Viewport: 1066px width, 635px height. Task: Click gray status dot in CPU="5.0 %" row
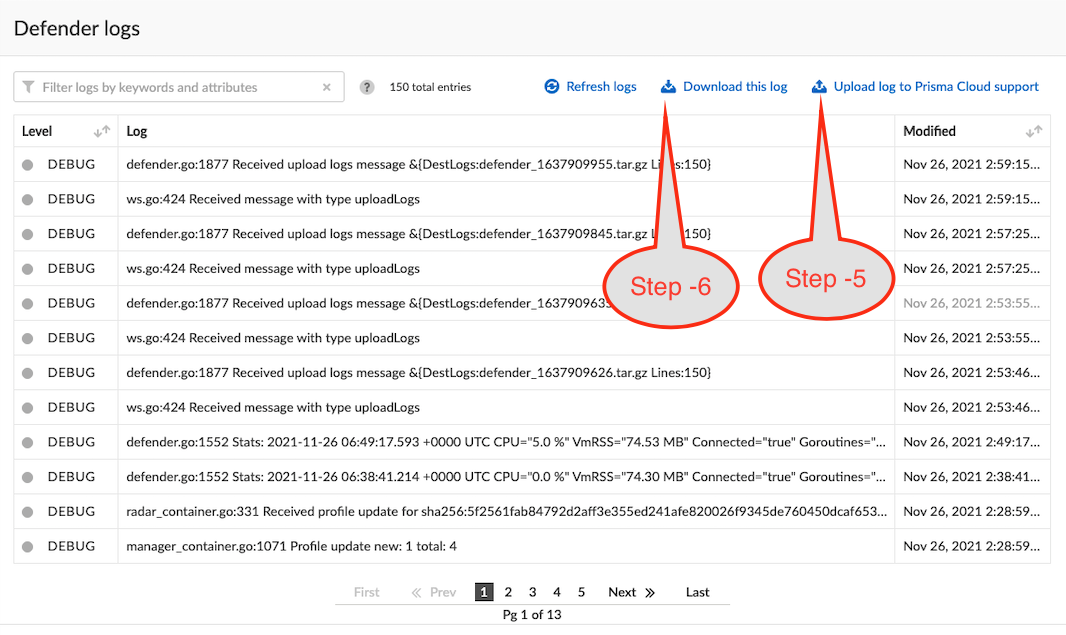click(x=27, y=443)
